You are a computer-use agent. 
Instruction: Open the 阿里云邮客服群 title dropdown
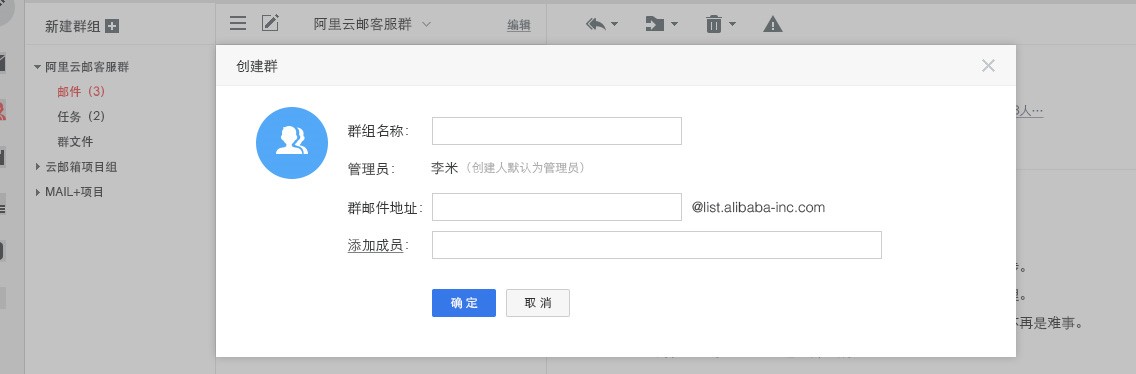(426, 24)
